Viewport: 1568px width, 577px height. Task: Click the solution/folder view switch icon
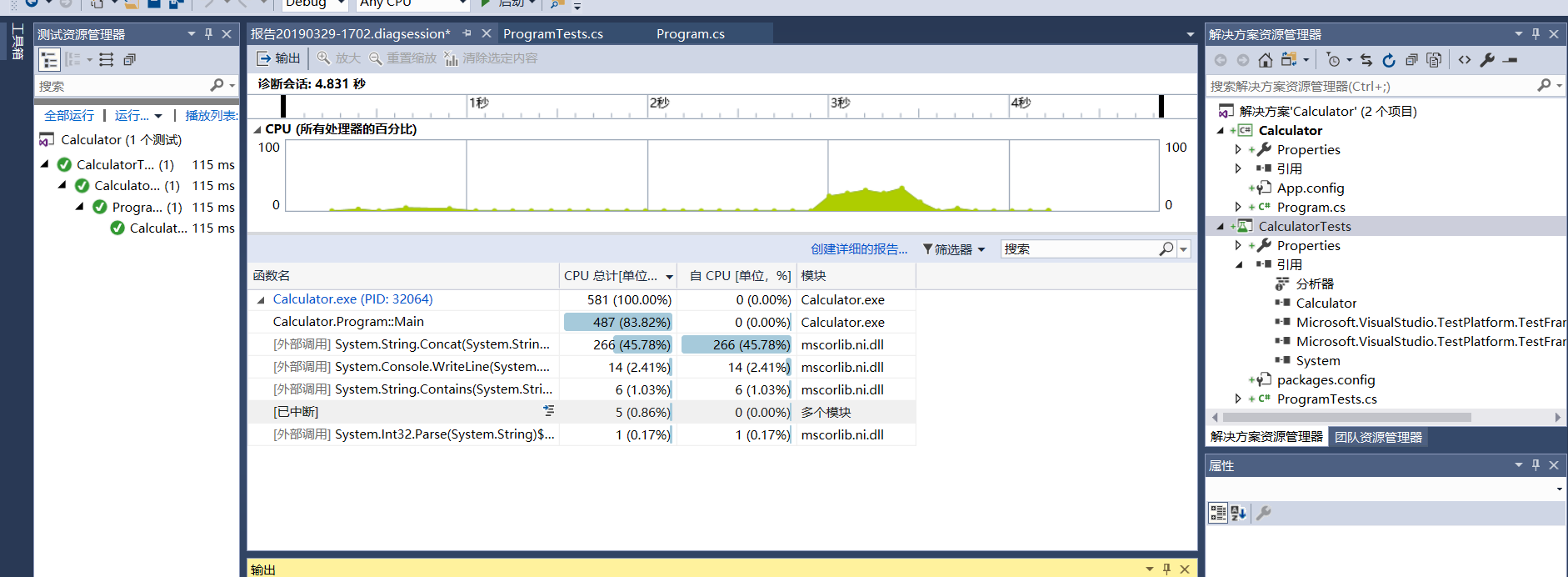click(x=1289, y=60)
